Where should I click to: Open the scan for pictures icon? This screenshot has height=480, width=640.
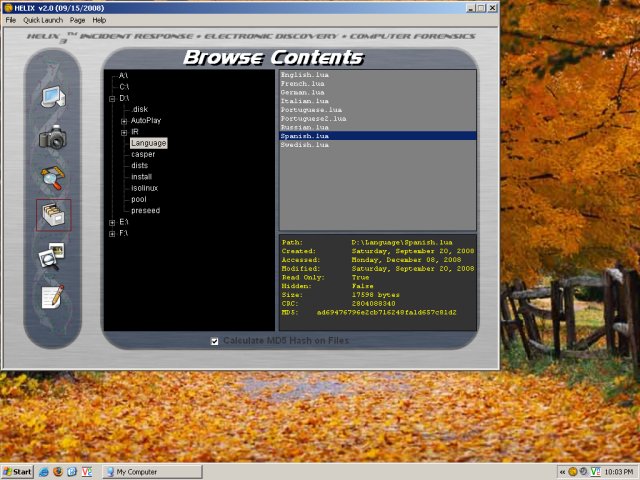coord(51,256)
